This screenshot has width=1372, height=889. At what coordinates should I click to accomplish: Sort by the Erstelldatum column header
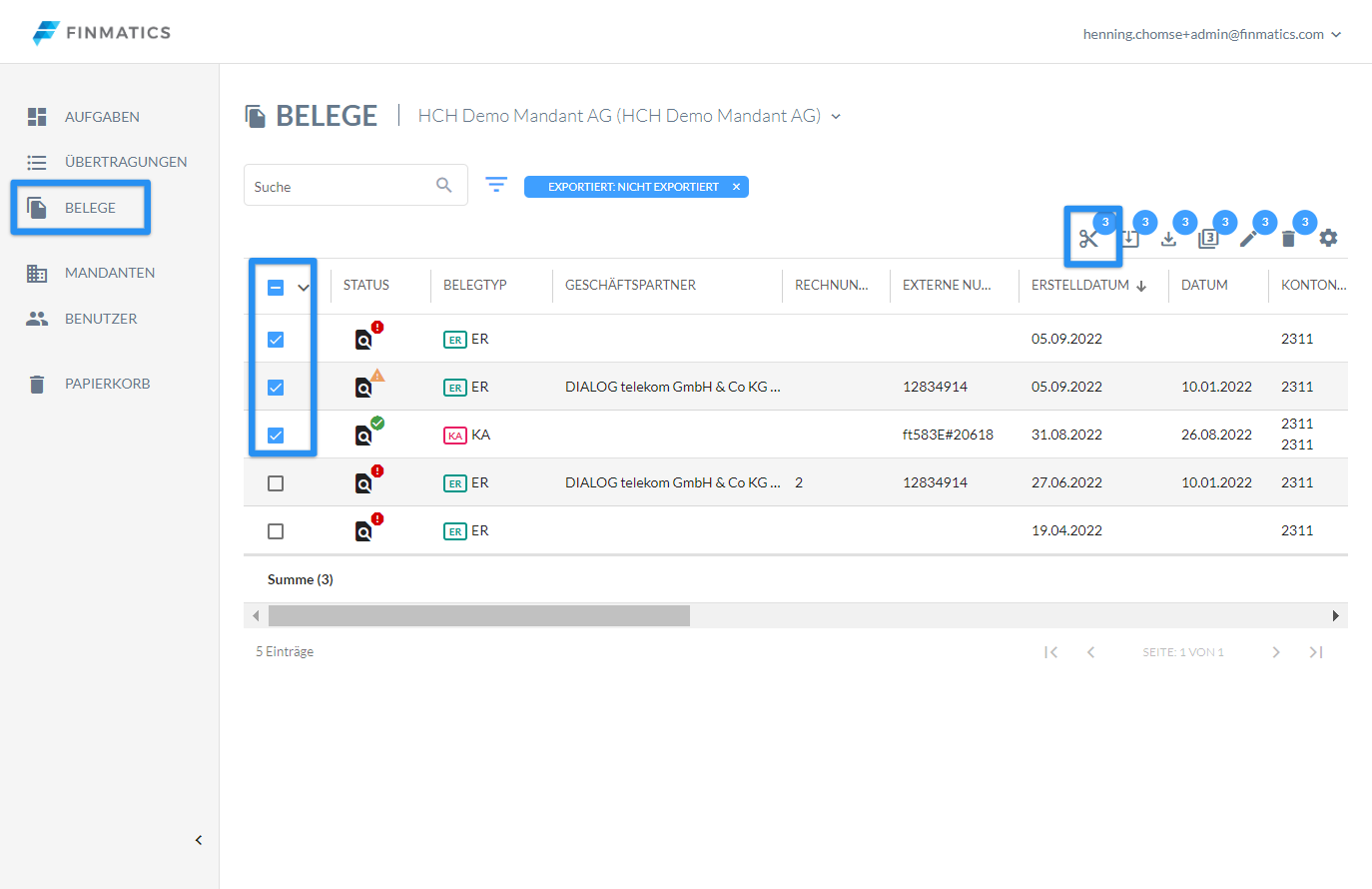[1079, 285]
